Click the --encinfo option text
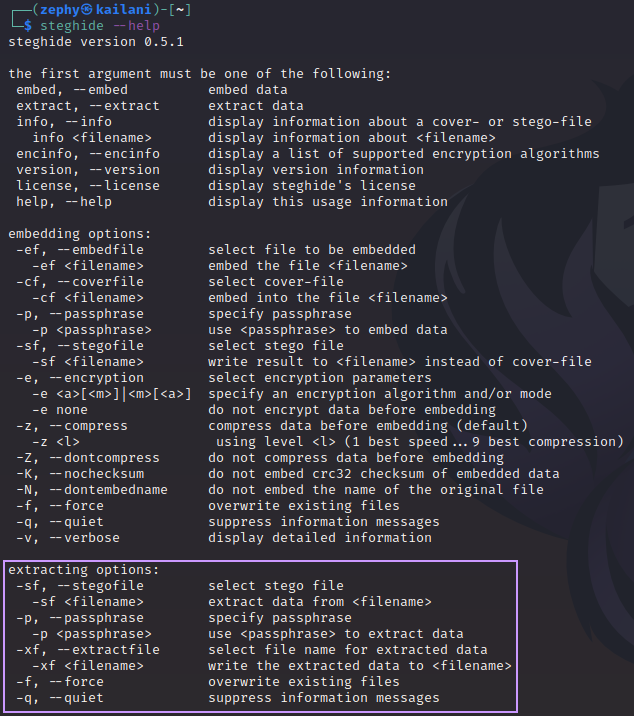The image size is (634, 716). pyautogui.click(x=124, y=153)
